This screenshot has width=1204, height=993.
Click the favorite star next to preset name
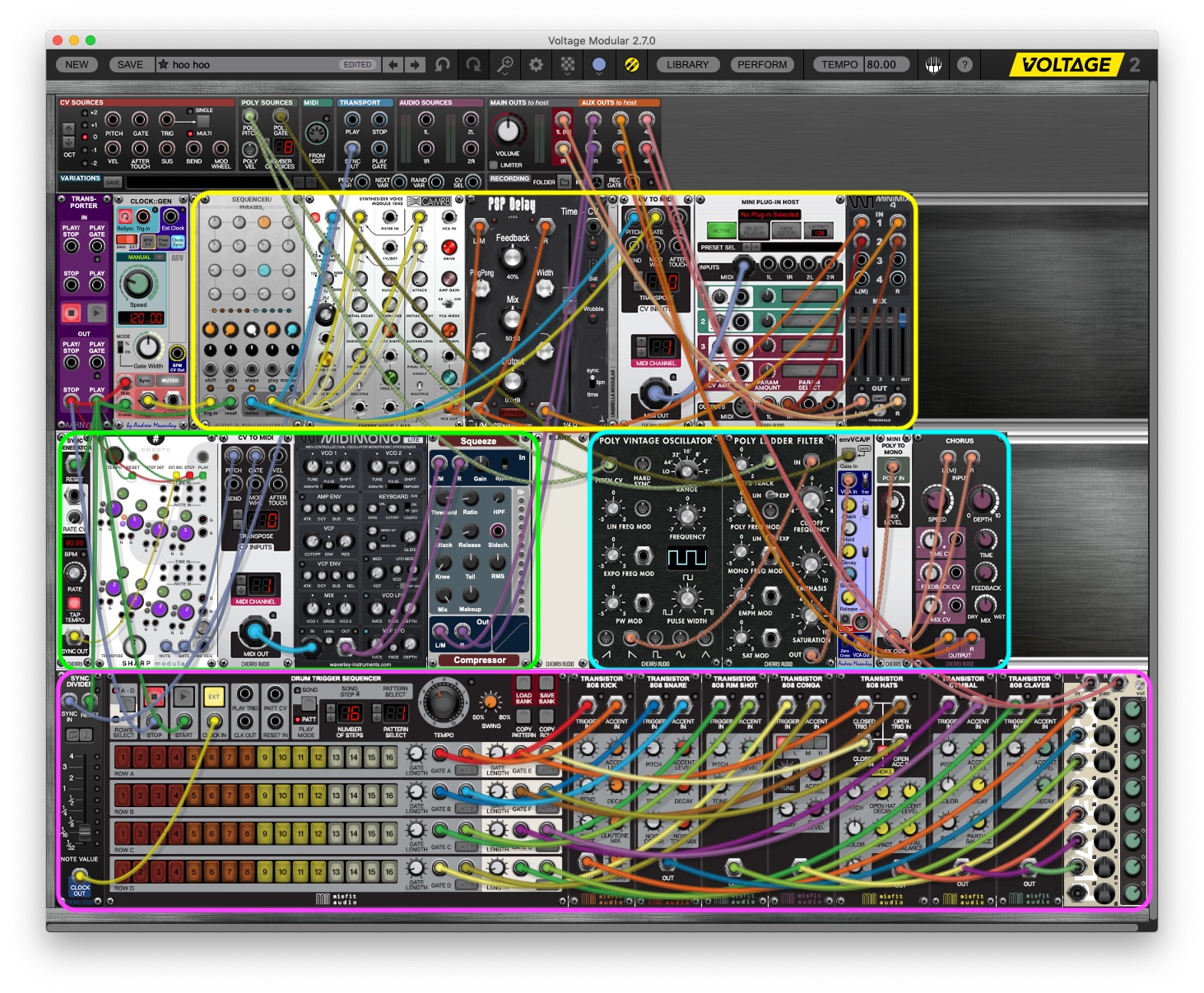pyautogui.click(x=163, y=64)
